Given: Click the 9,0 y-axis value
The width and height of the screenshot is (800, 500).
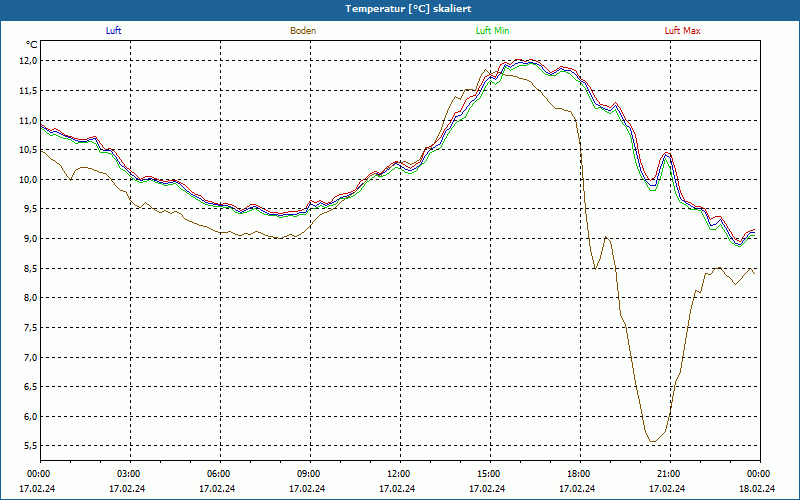Looking at the screenshot, I should click(30, 239).
